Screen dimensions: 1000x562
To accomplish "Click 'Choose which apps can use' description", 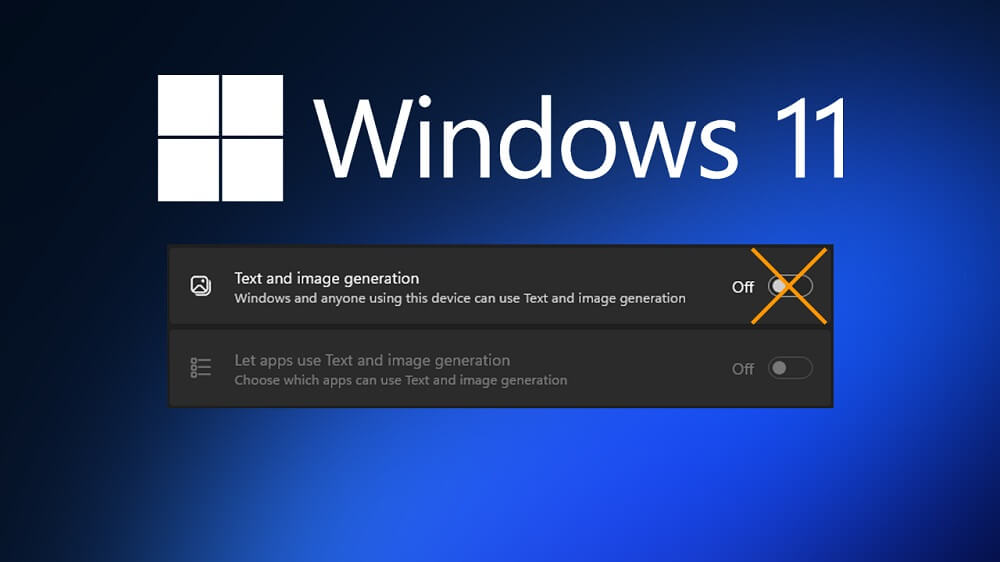I will click(x=401, y=380).
